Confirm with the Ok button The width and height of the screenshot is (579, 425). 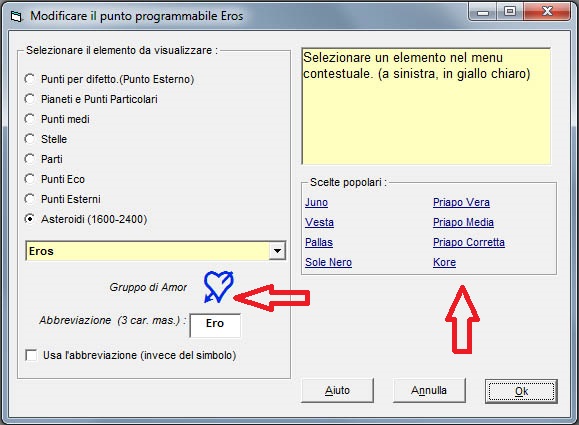coord(521,391)
